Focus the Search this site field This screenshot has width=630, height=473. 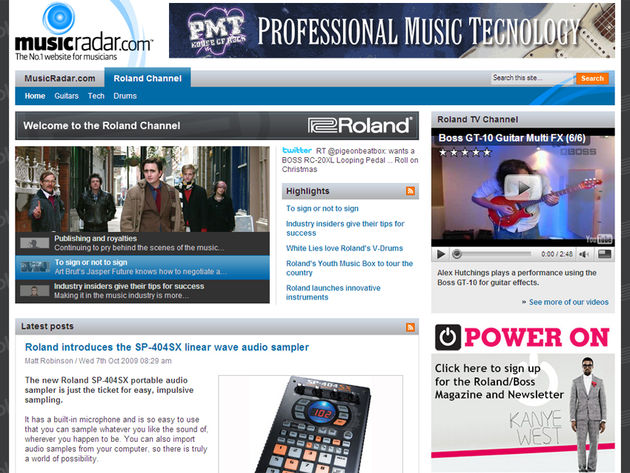pyautogui.click(x=532, y=78)
